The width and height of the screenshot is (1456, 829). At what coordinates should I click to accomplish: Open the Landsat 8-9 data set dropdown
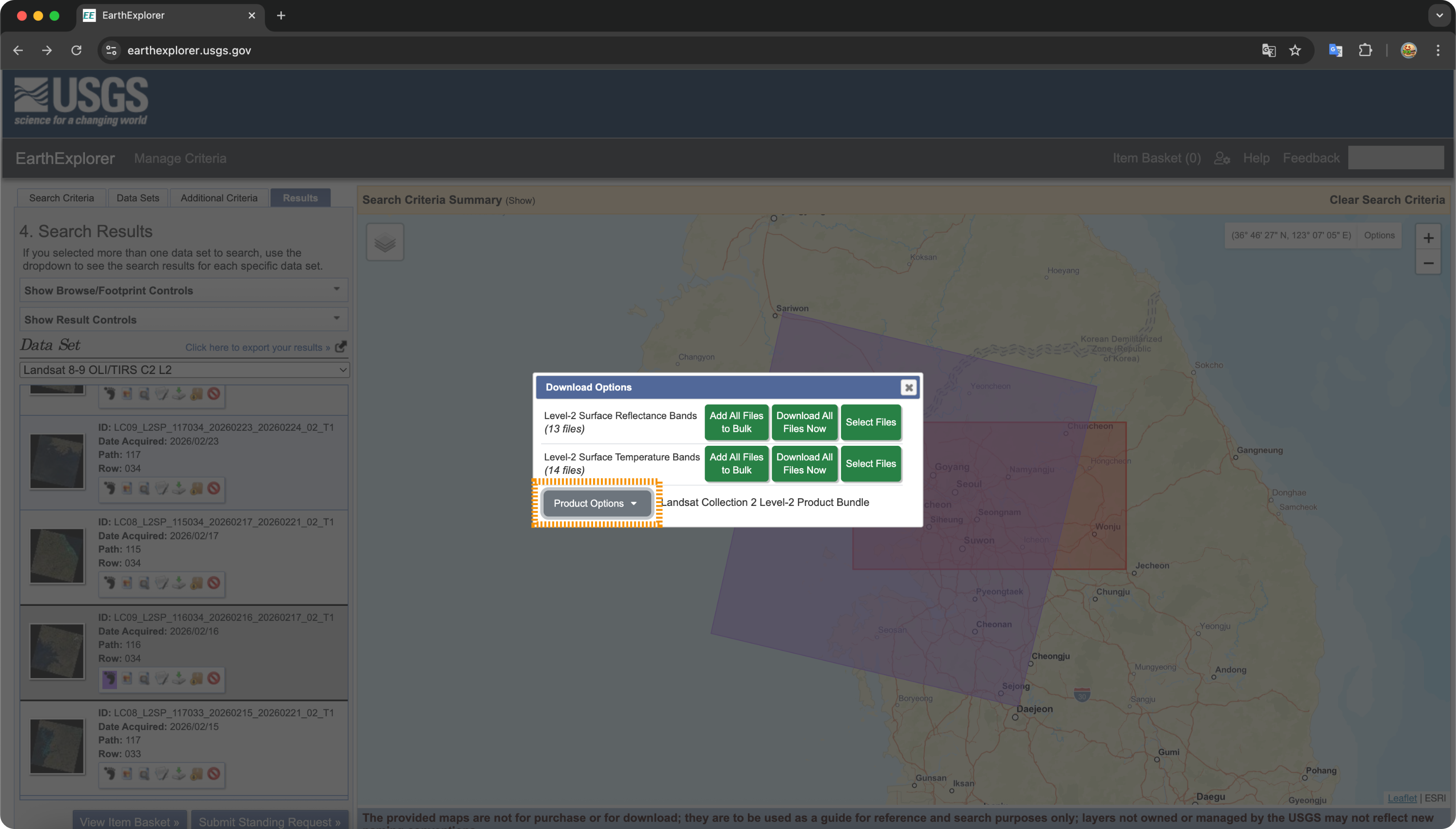(184, 370)
